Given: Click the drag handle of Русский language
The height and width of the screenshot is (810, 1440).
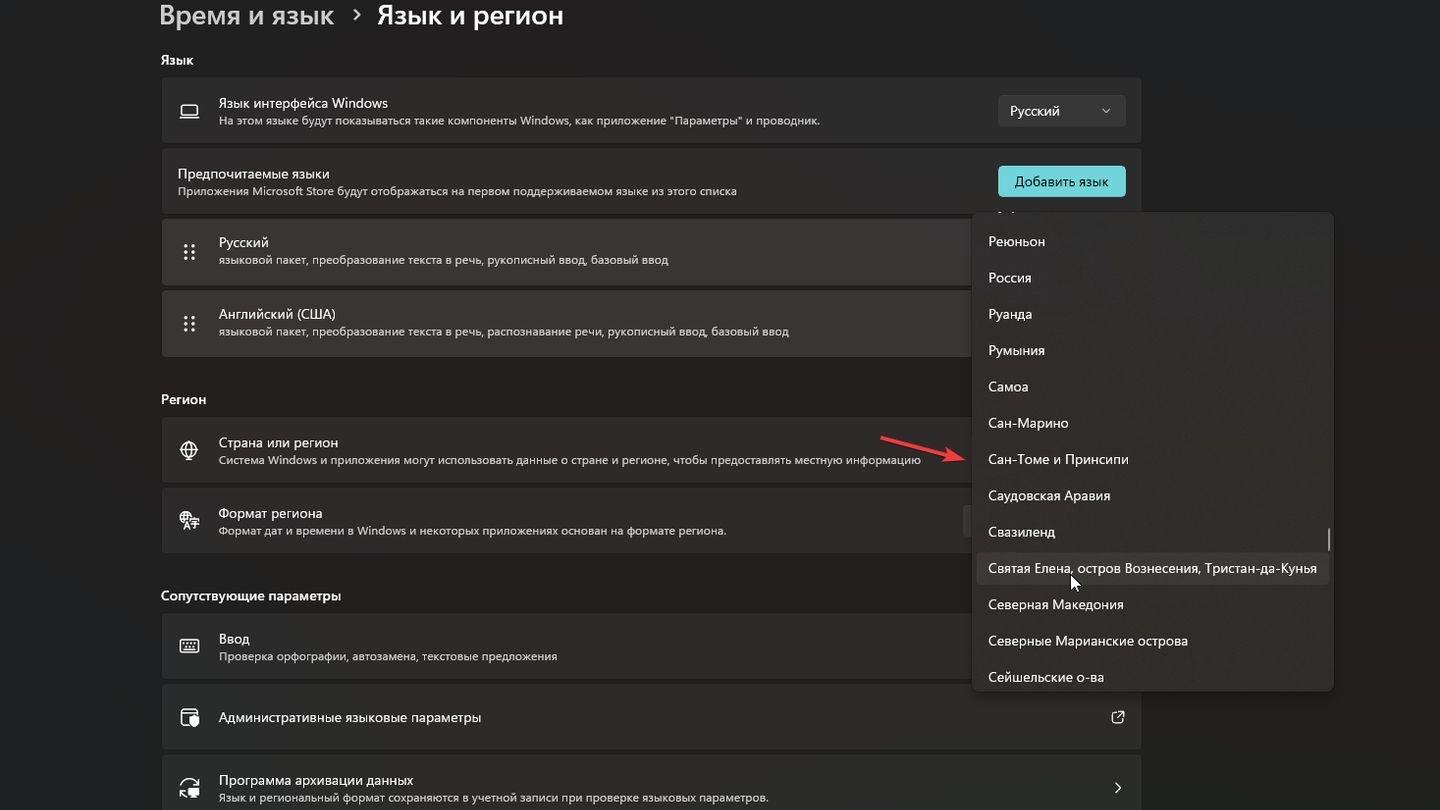Looking at the screenshot, I should [189, 252].
